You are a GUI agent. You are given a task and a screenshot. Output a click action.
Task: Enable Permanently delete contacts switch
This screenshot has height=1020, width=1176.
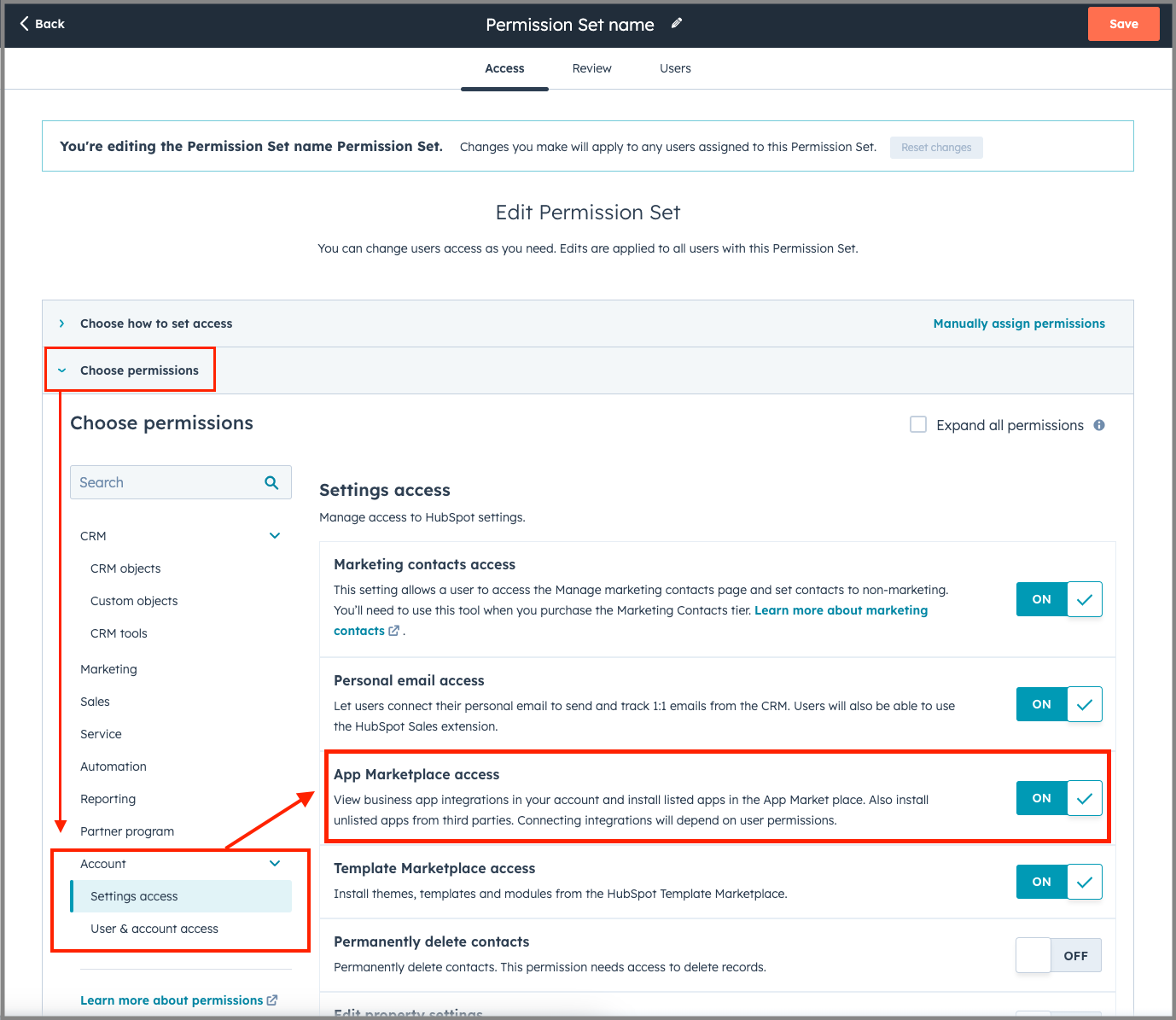pos(1059,956)
